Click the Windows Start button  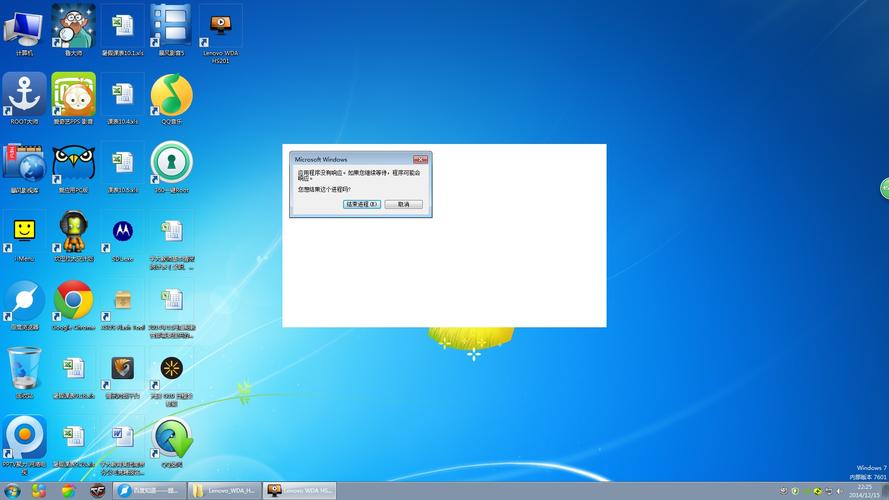[12, 490]
